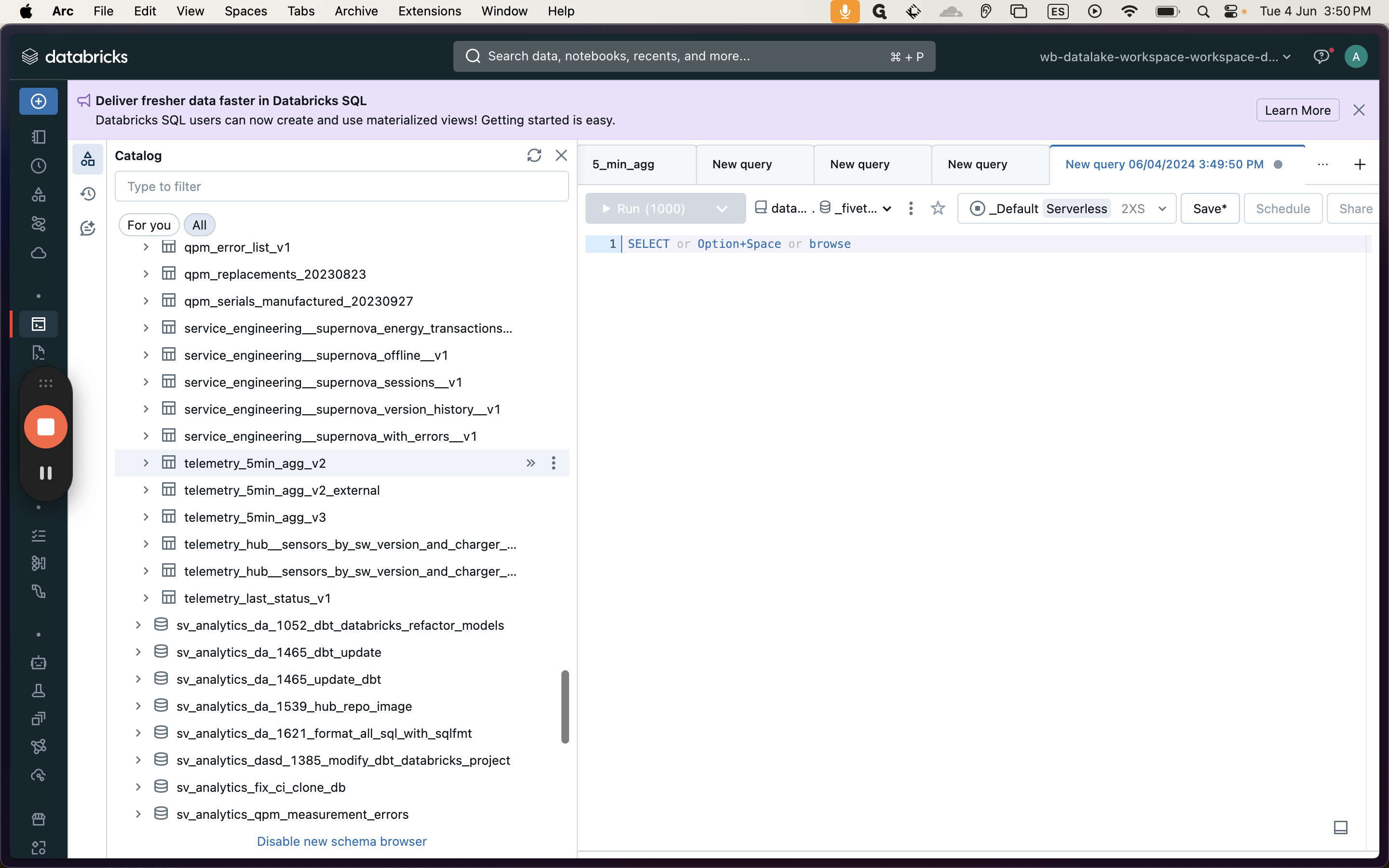
Task: Expand qpm_error_list_v1 table
Action: click(146, 247)
